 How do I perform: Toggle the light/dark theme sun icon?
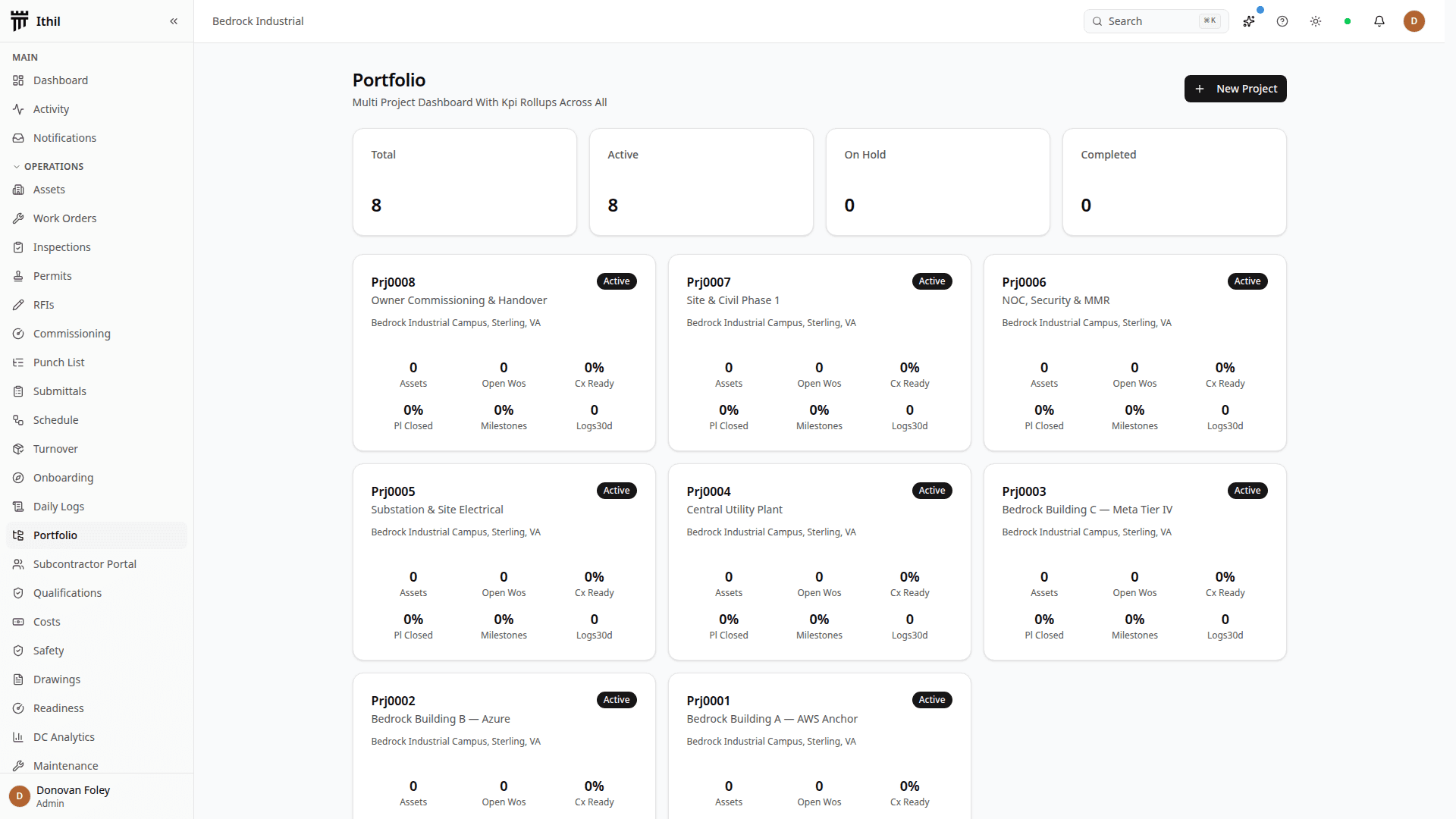[1316, 21]
